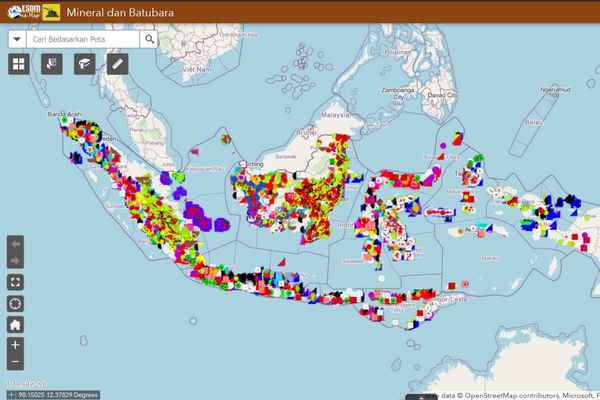
Task: Open the basemap gallery grid widget
Action: 18,65
